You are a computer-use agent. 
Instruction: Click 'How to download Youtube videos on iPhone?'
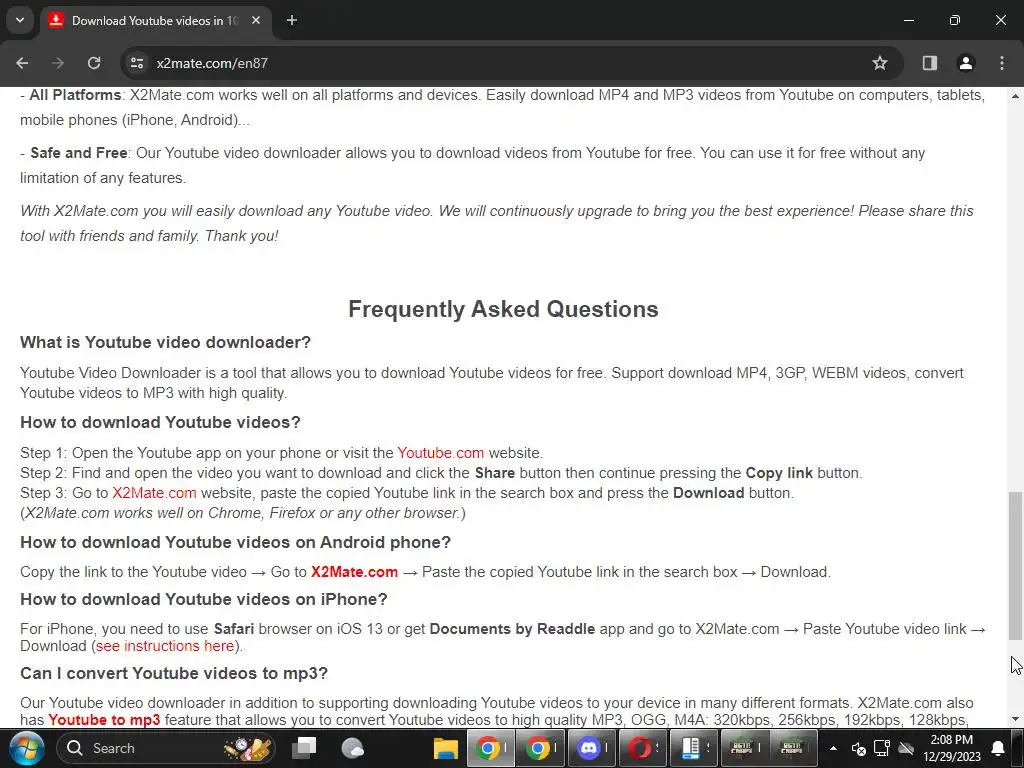tap(204, 599)
